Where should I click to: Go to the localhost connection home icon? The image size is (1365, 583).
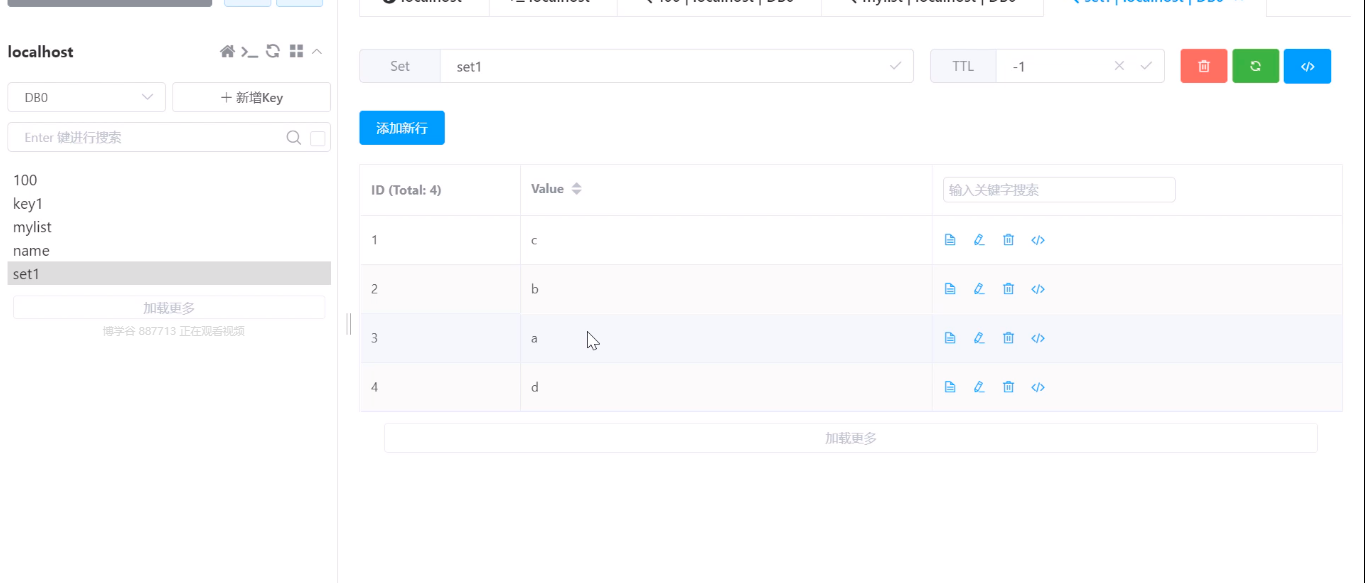click(x=228, y=51)
